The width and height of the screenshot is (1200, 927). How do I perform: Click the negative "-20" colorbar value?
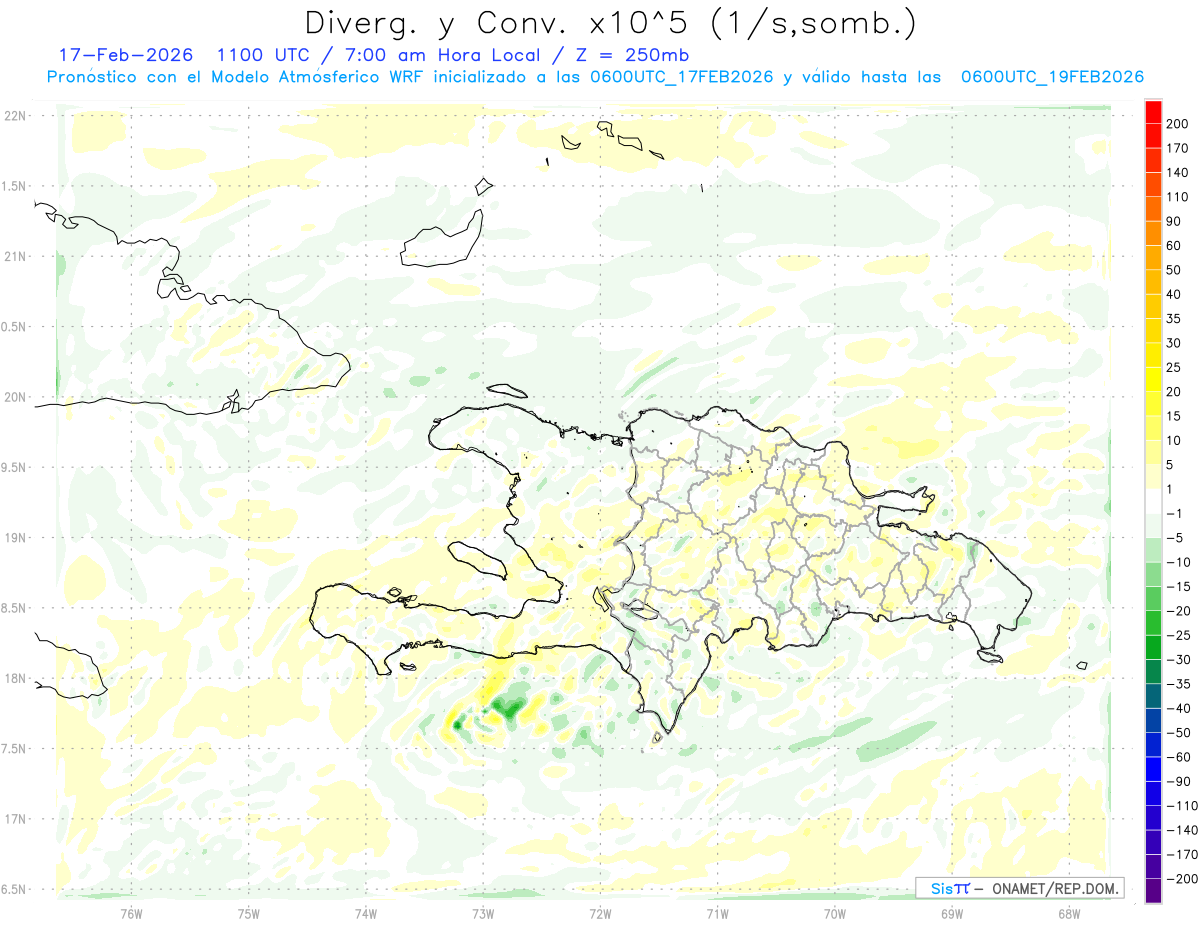pos(1178,611)
